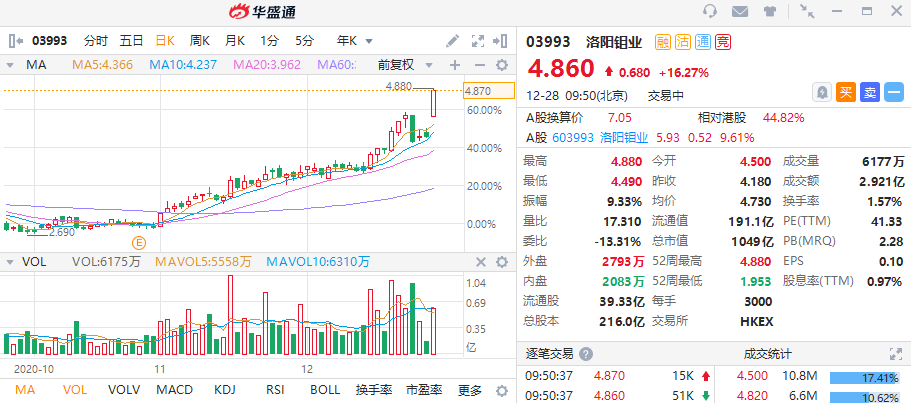911x403 pixels.
Task: Switch to 5分 chart tab
Action: click(x=304, y=41)
